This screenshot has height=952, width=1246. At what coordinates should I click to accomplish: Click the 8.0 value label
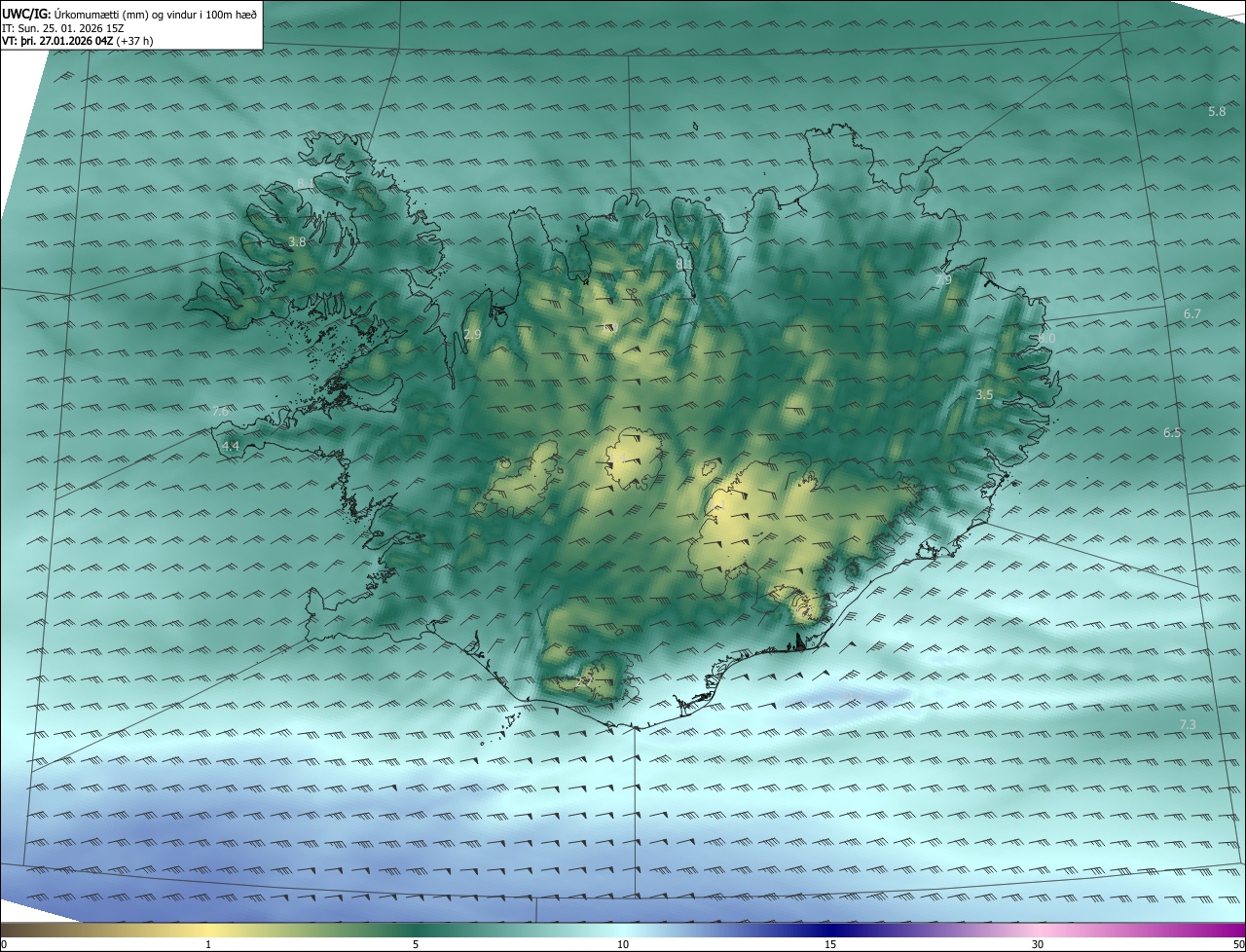[x=1046, y=339]
